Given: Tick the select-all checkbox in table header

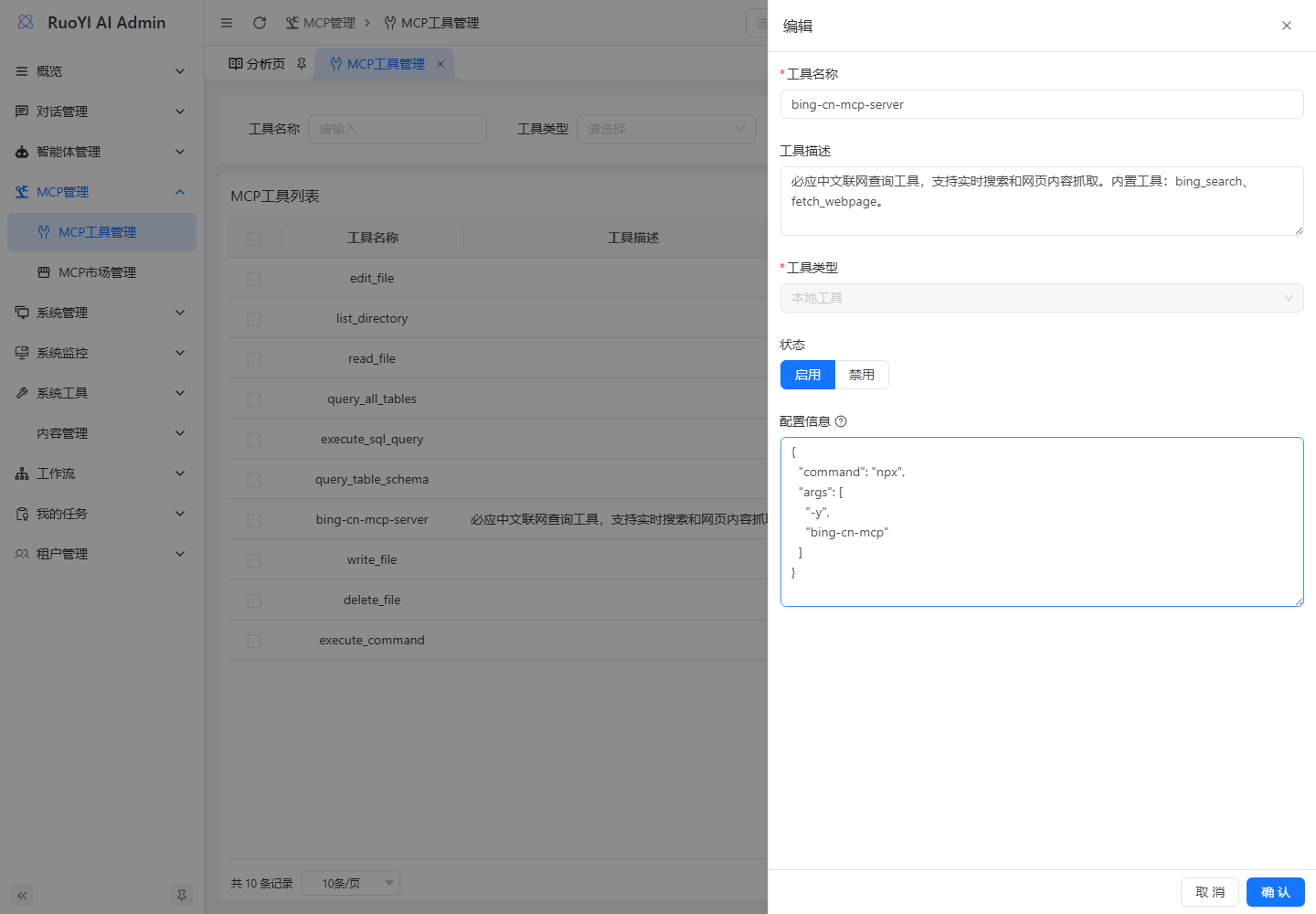Looking at the screenshot, I should click(x=254, y=239).
